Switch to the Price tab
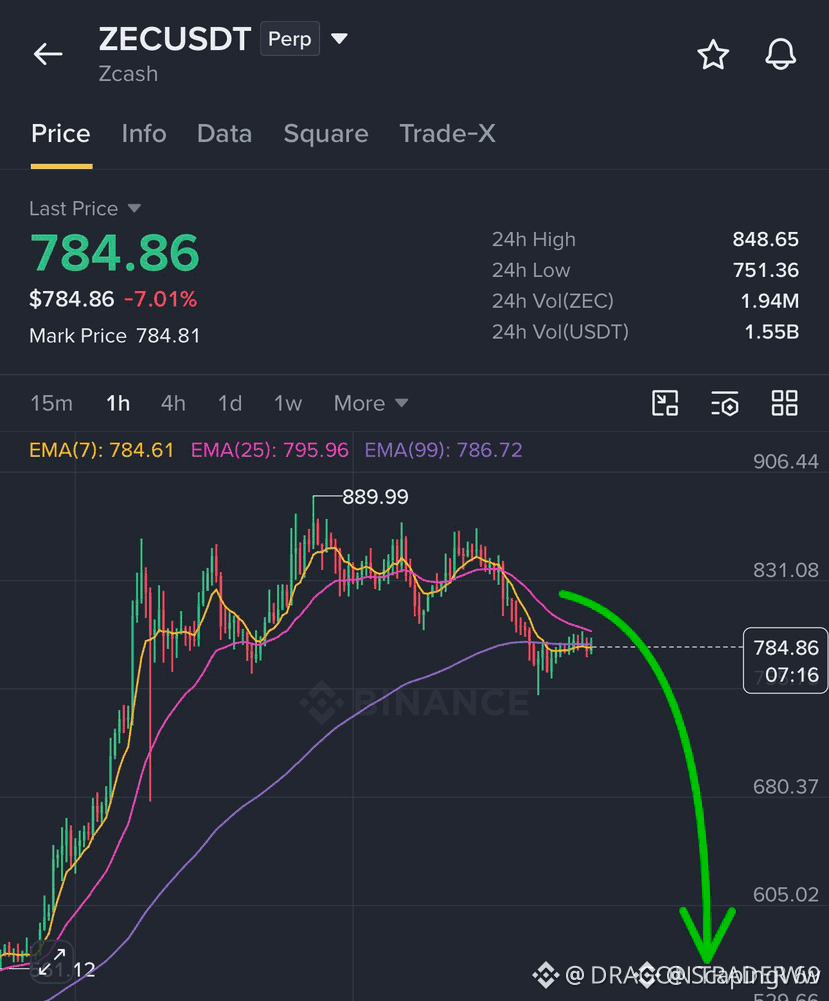 pyautogui.click(x=61, y=133)
